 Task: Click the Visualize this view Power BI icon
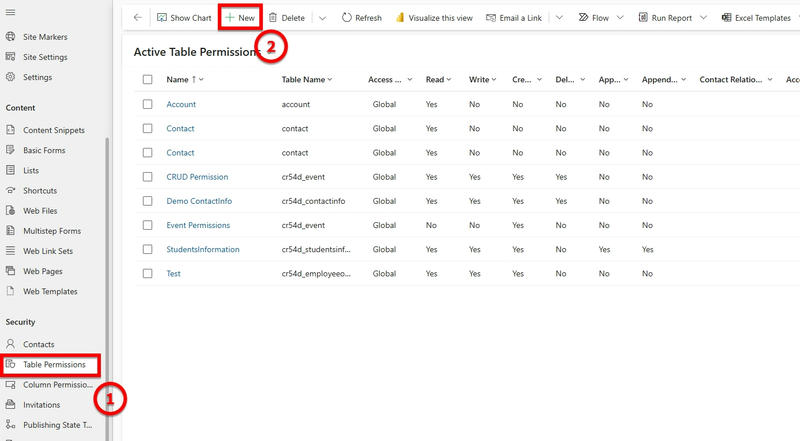pyautogui.click(x=400, y=18)
